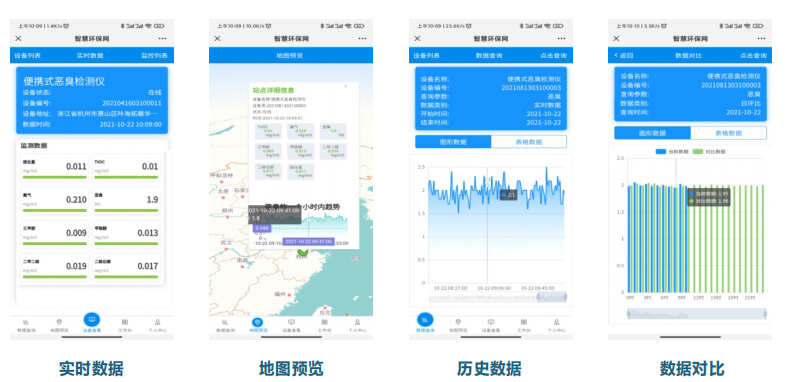The width and height of the screenshot is (805, 382).
Task: Select 图形数据 segment in comparison screen
Action: click(653, 133)
